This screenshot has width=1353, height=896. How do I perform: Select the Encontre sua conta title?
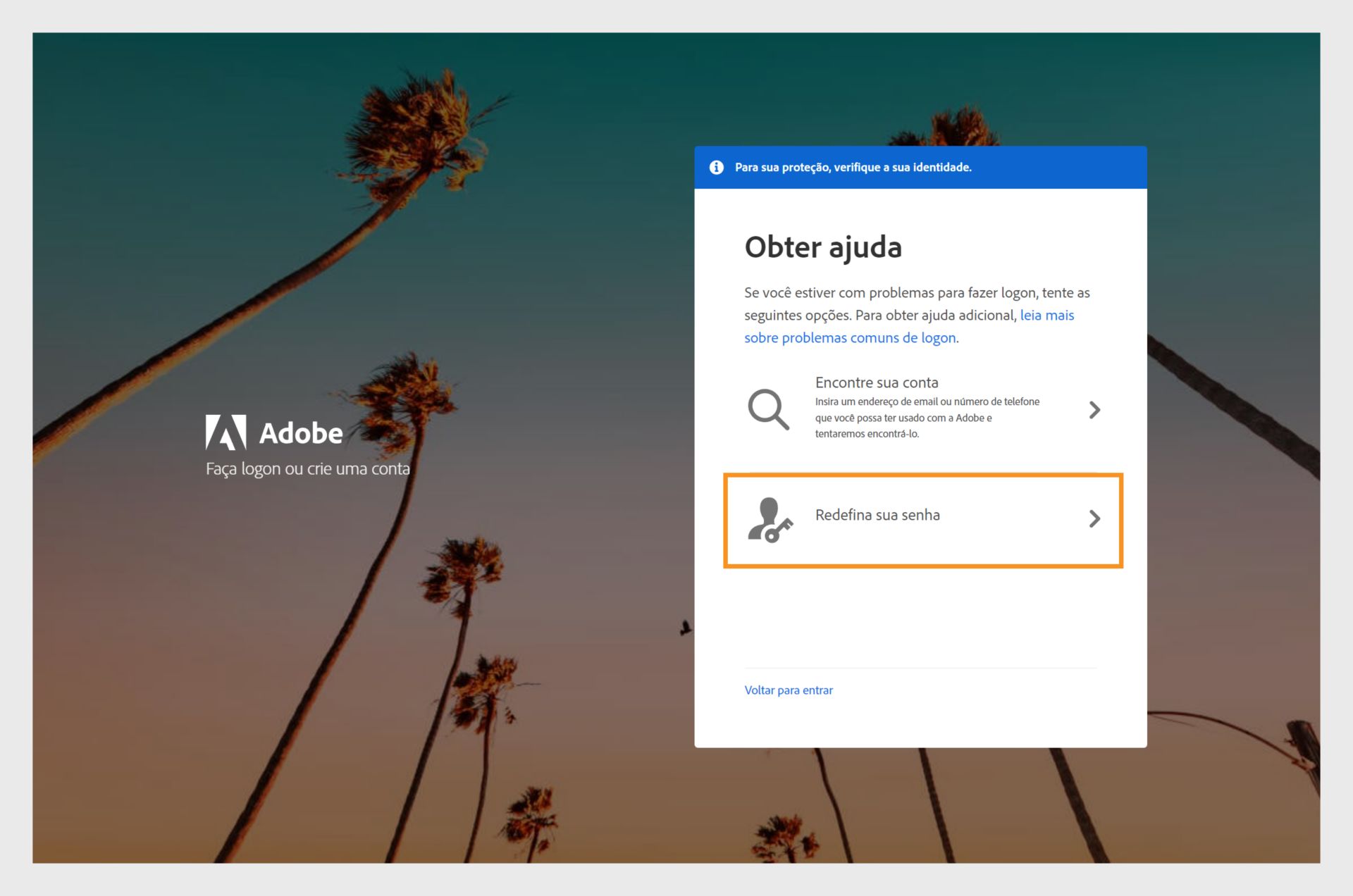coord(877,382)
